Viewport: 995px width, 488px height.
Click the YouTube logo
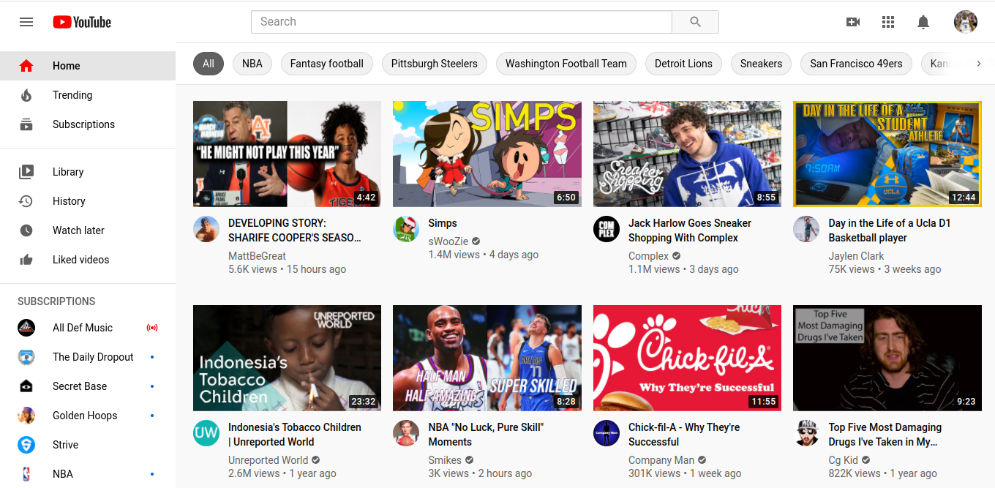pyautogui.click(x=82, y=22)
